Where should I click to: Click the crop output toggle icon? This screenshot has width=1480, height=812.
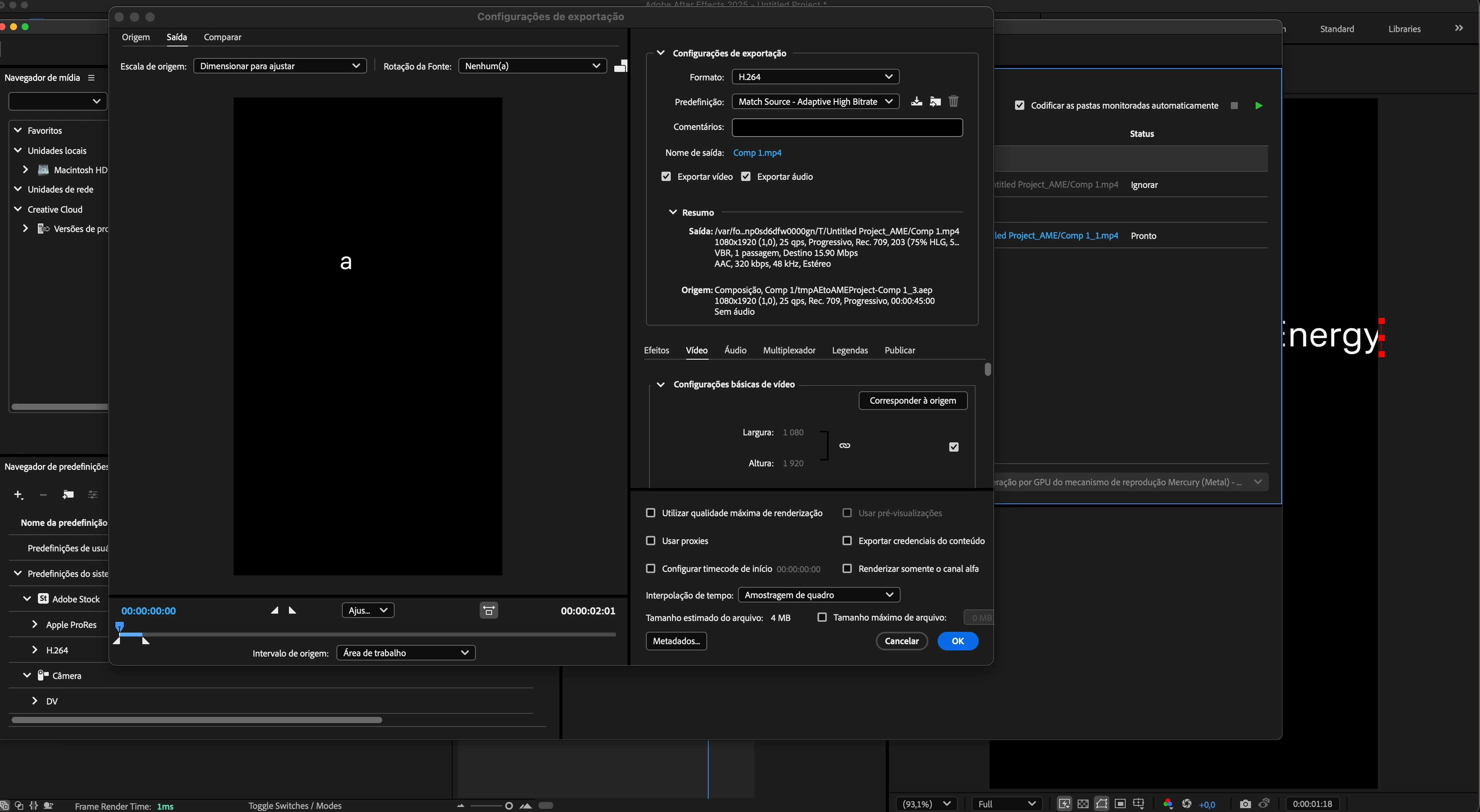[620, 66]
